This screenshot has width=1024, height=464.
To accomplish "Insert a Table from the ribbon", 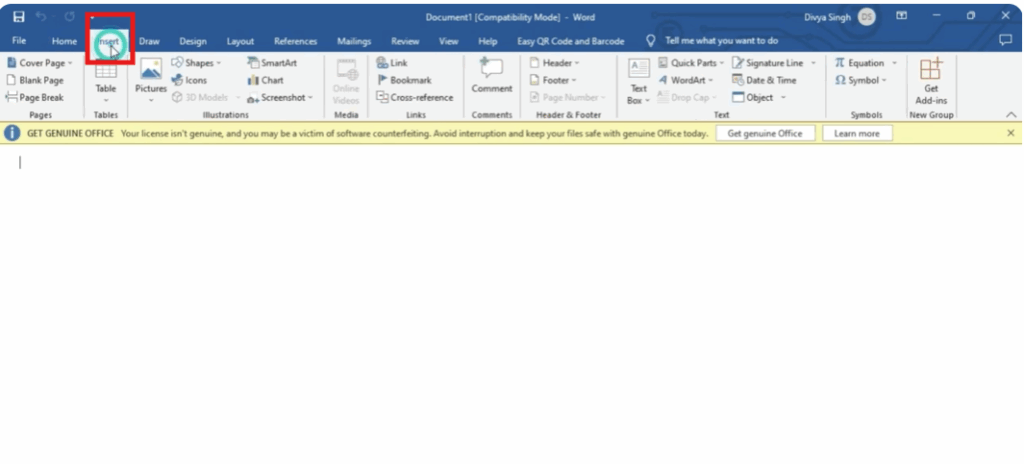I will click(x=105, y=77).
